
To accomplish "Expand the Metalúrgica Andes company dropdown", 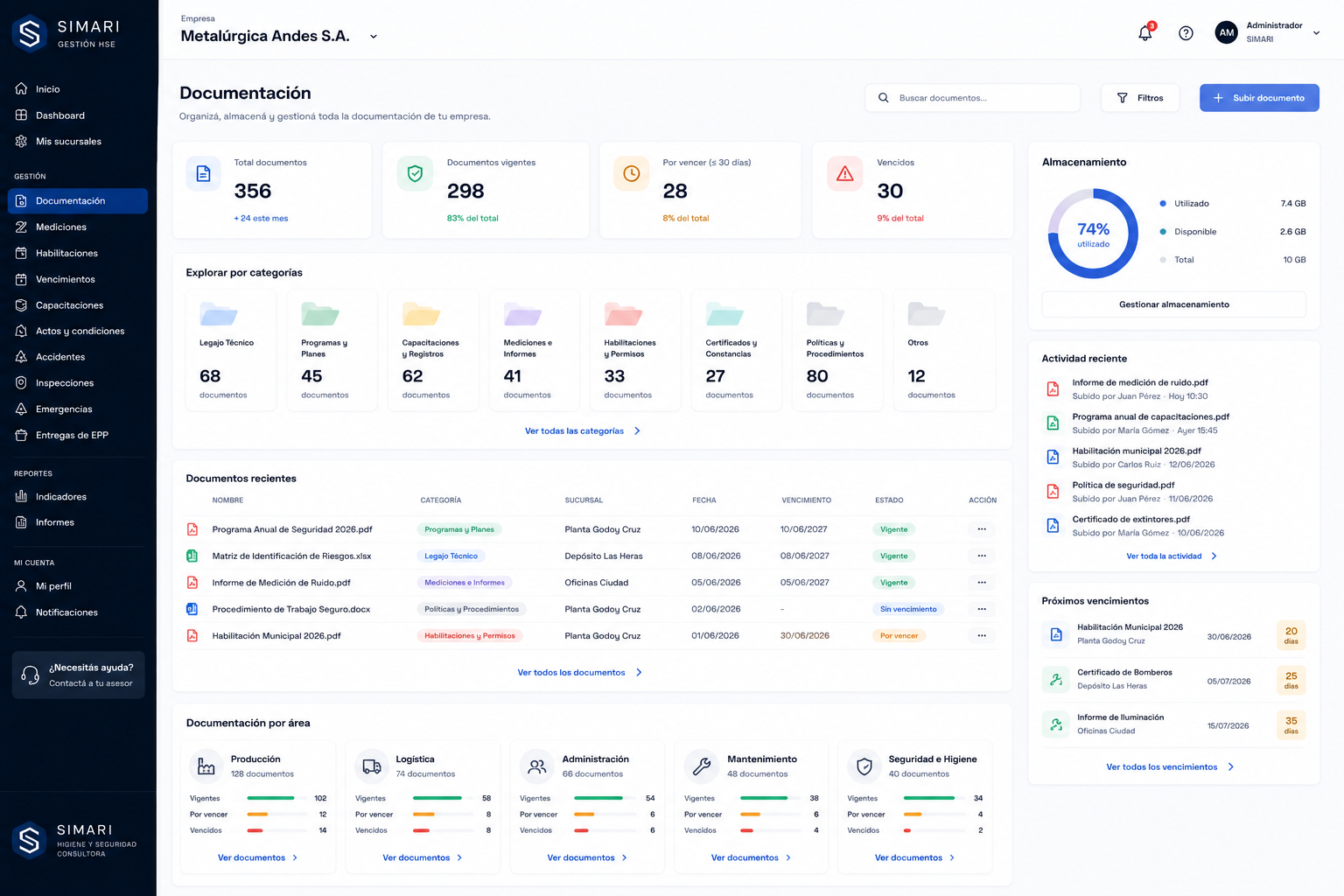I will 374,37.
